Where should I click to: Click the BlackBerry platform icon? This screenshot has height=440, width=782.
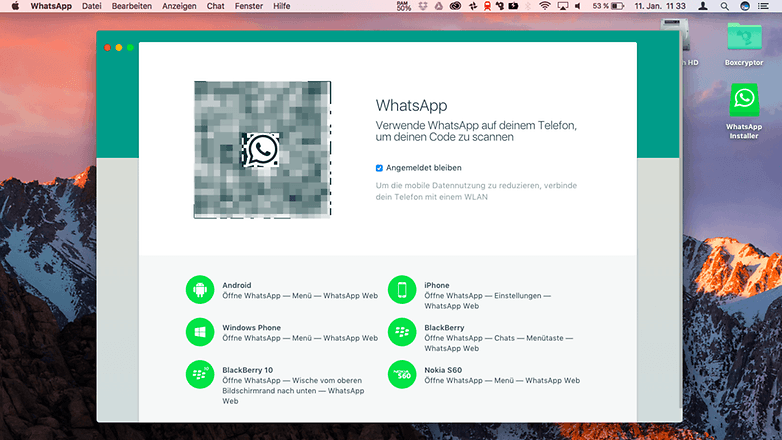402,332
